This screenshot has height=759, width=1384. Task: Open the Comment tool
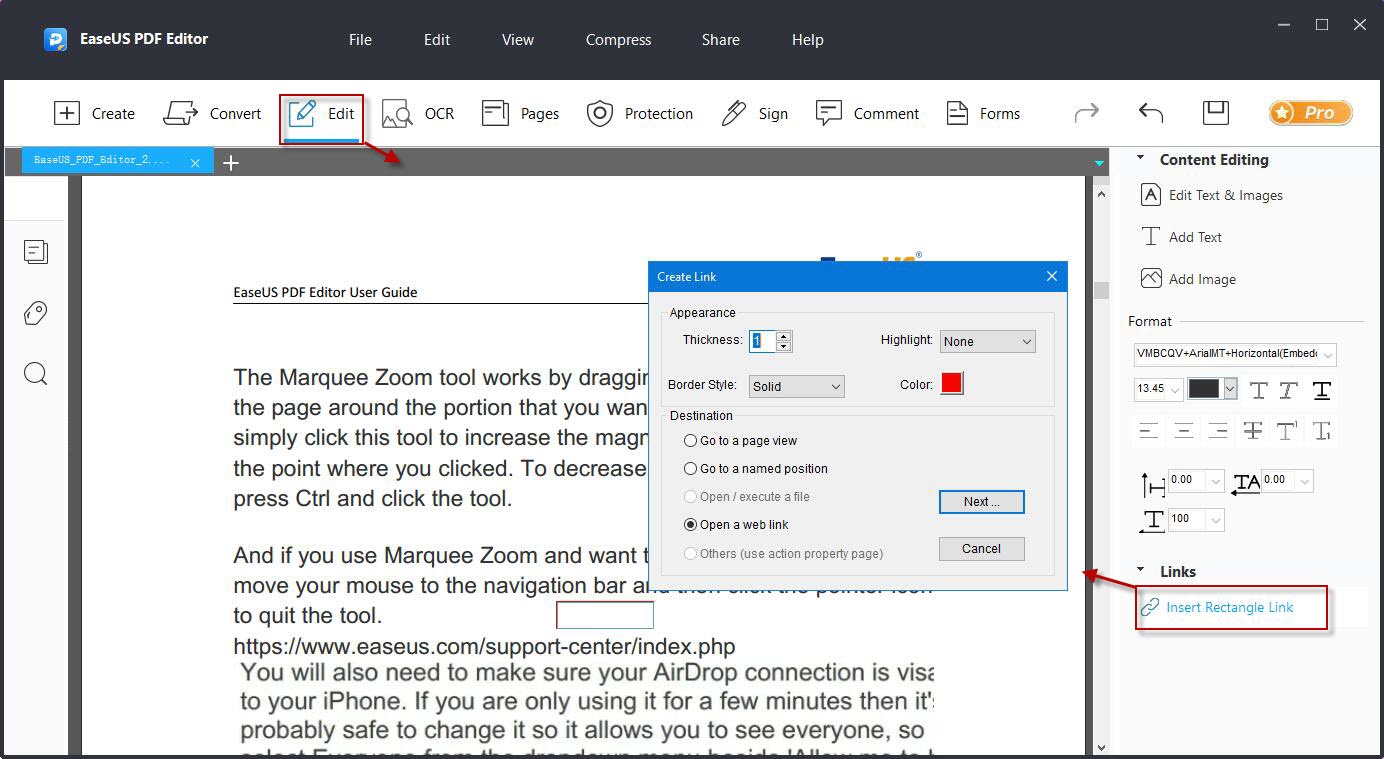tap(828, 113)
